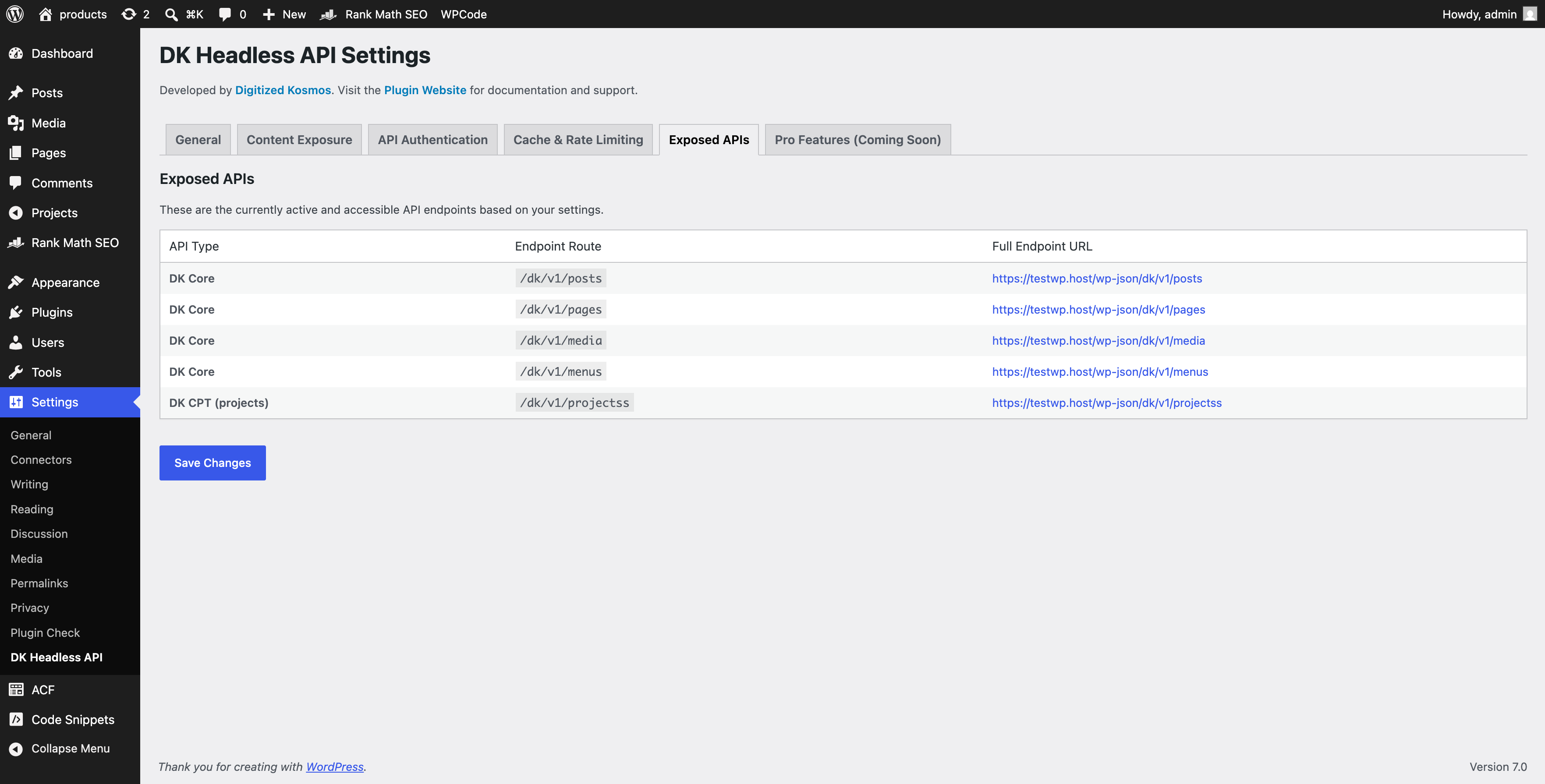Switch to the Content Exposure tab

pos(299,140)
